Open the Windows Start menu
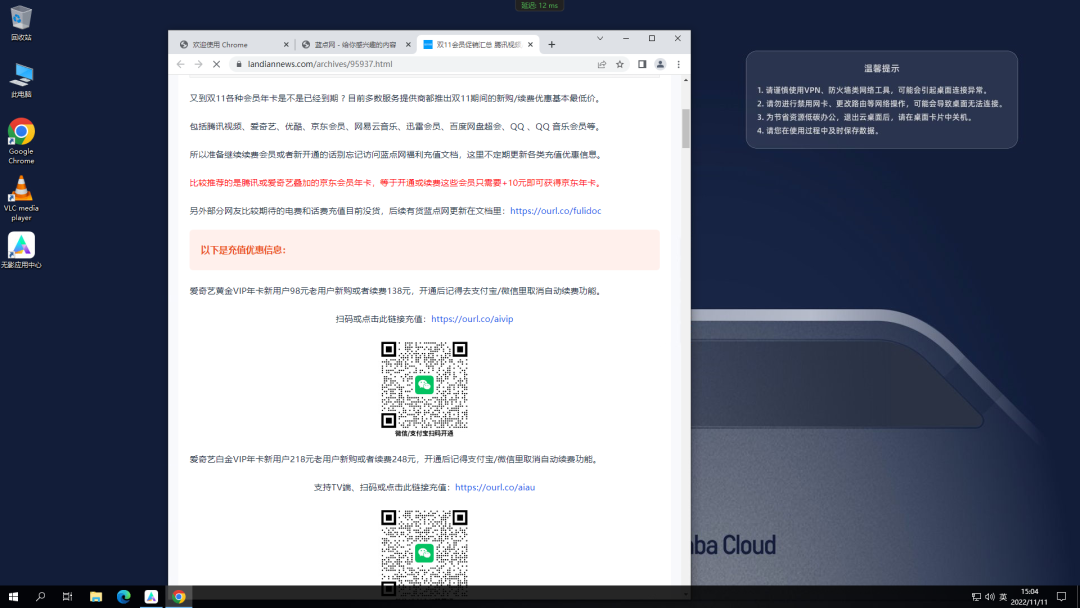Screen dimensions: 1080x608 click(x=13, y=597)
